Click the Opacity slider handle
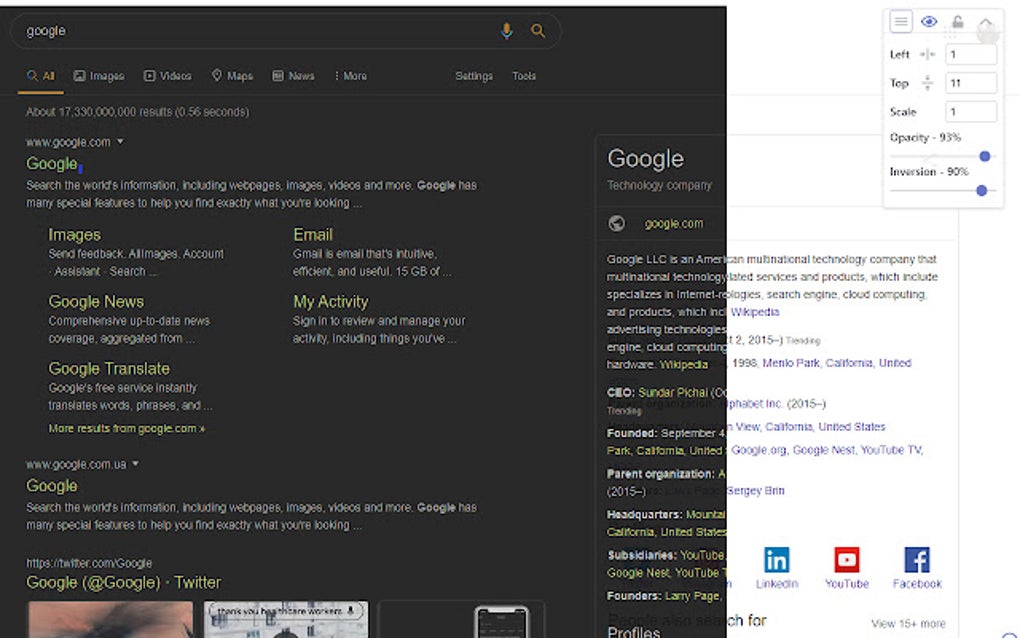This screenshot has width=1020, height=638. [x=985, y=156]
